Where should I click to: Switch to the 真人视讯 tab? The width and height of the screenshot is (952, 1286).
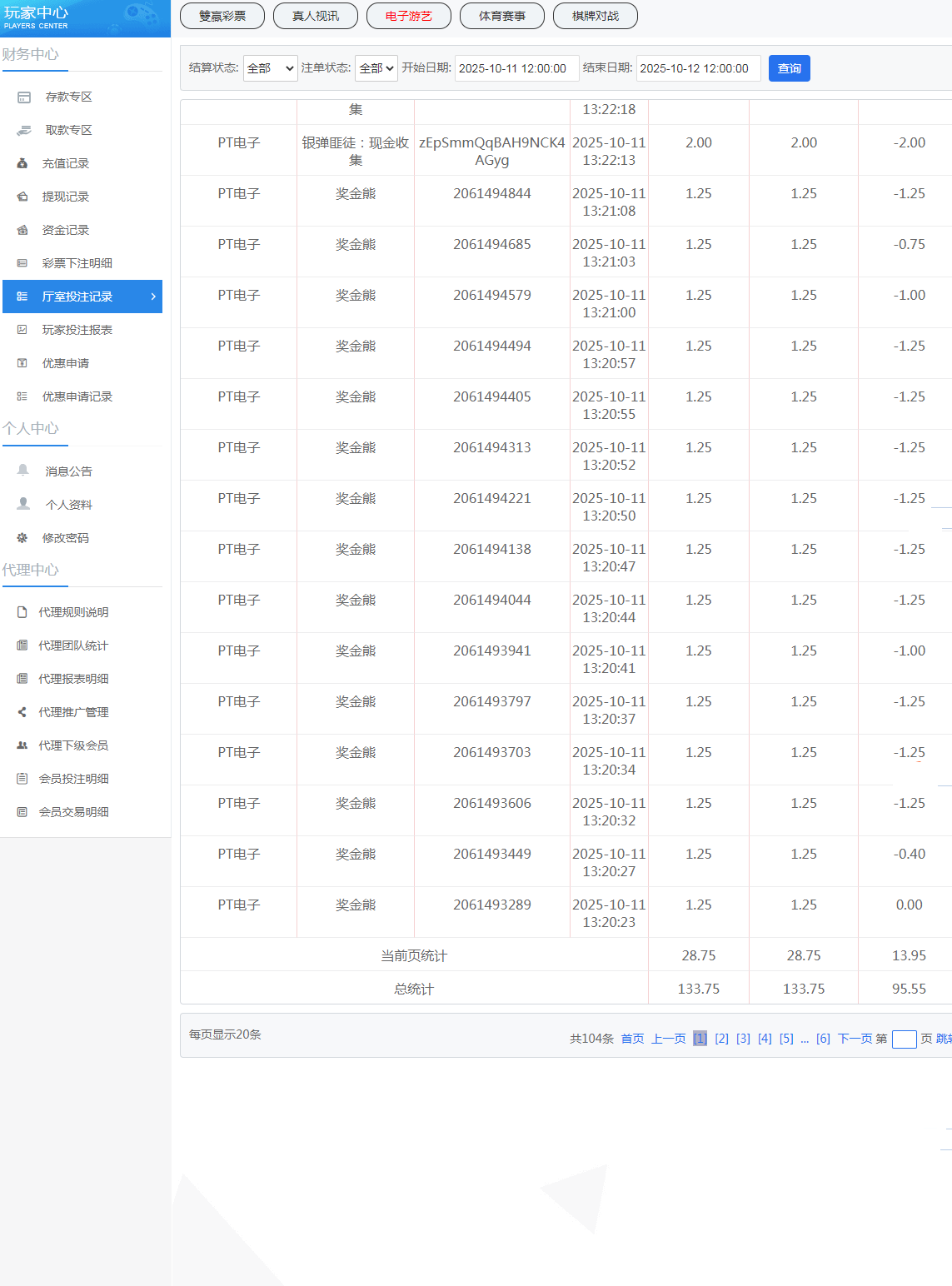316,16
